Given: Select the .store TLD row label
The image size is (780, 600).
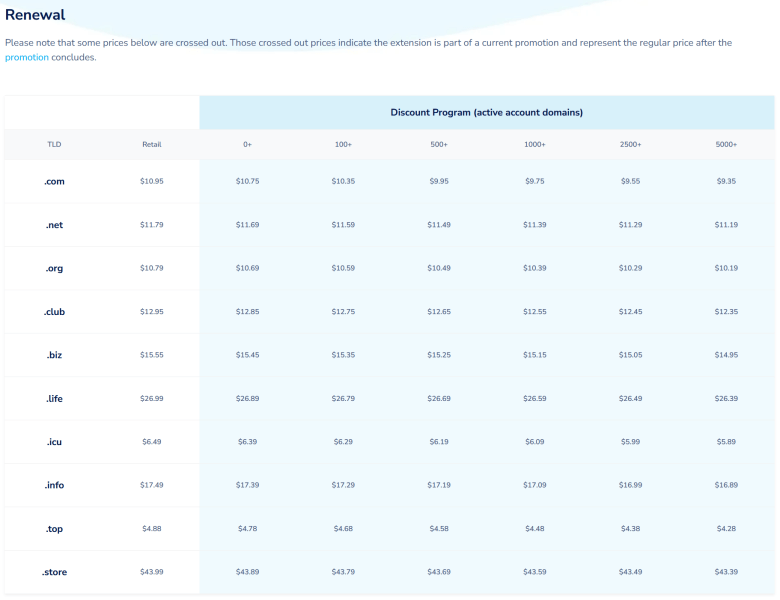Looking at the screenshot, I should tap(54, 572).
